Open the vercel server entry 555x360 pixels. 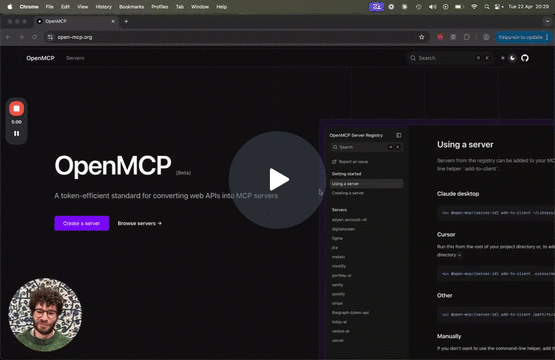338,340
